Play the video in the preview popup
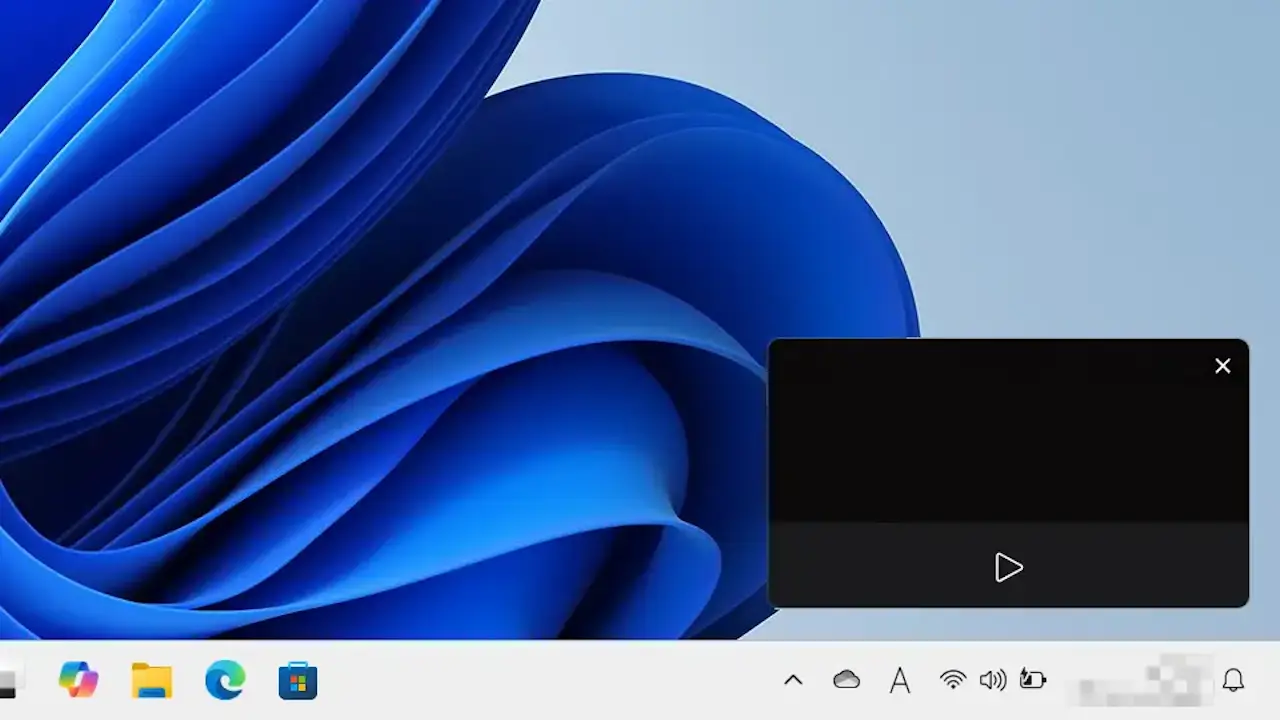Image resolution: width=1280 pixels, height=720 pixels. click(1009, 568)
